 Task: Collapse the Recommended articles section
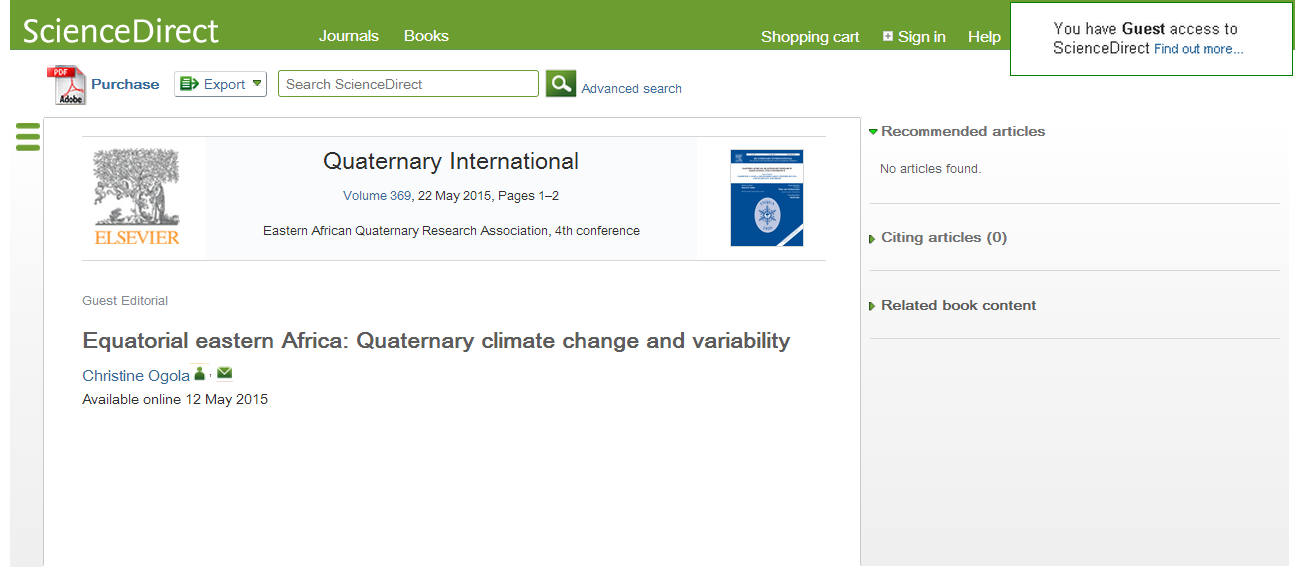tap(957, 131)
